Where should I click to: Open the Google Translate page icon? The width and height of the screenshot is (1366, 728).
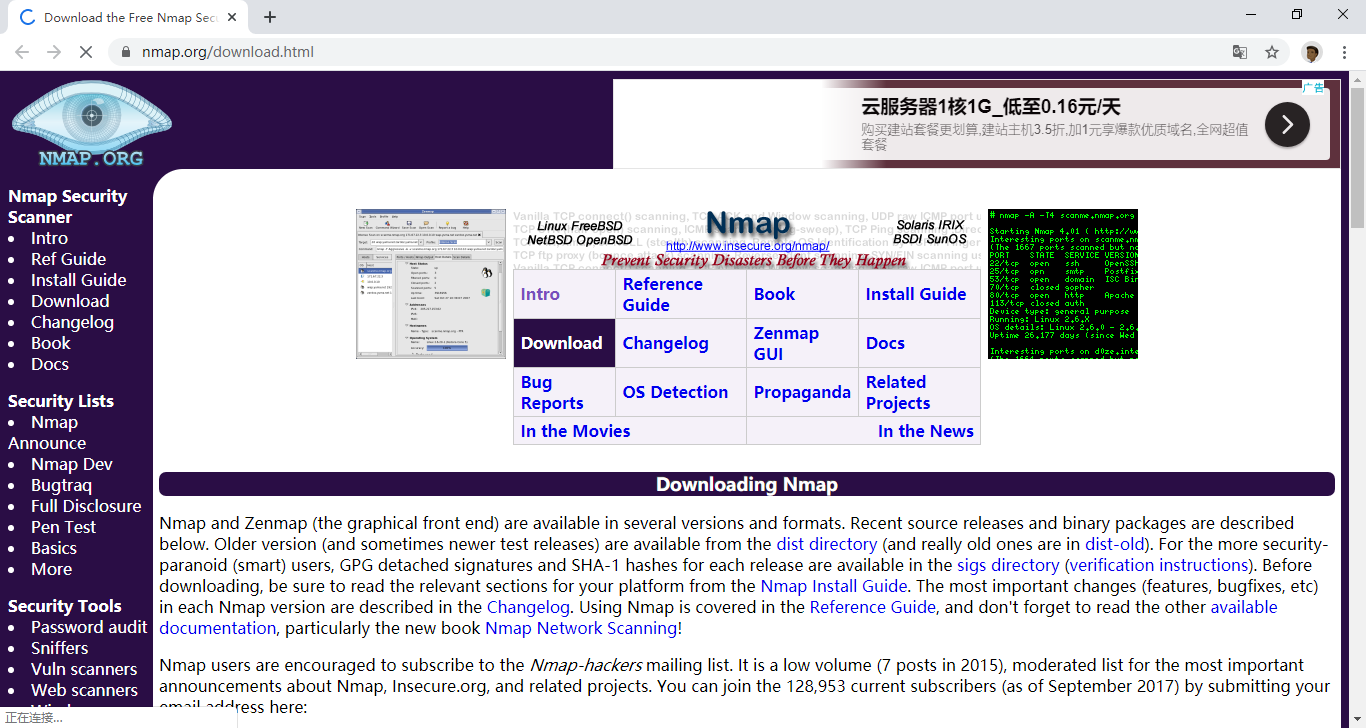tap(1240, 52)
